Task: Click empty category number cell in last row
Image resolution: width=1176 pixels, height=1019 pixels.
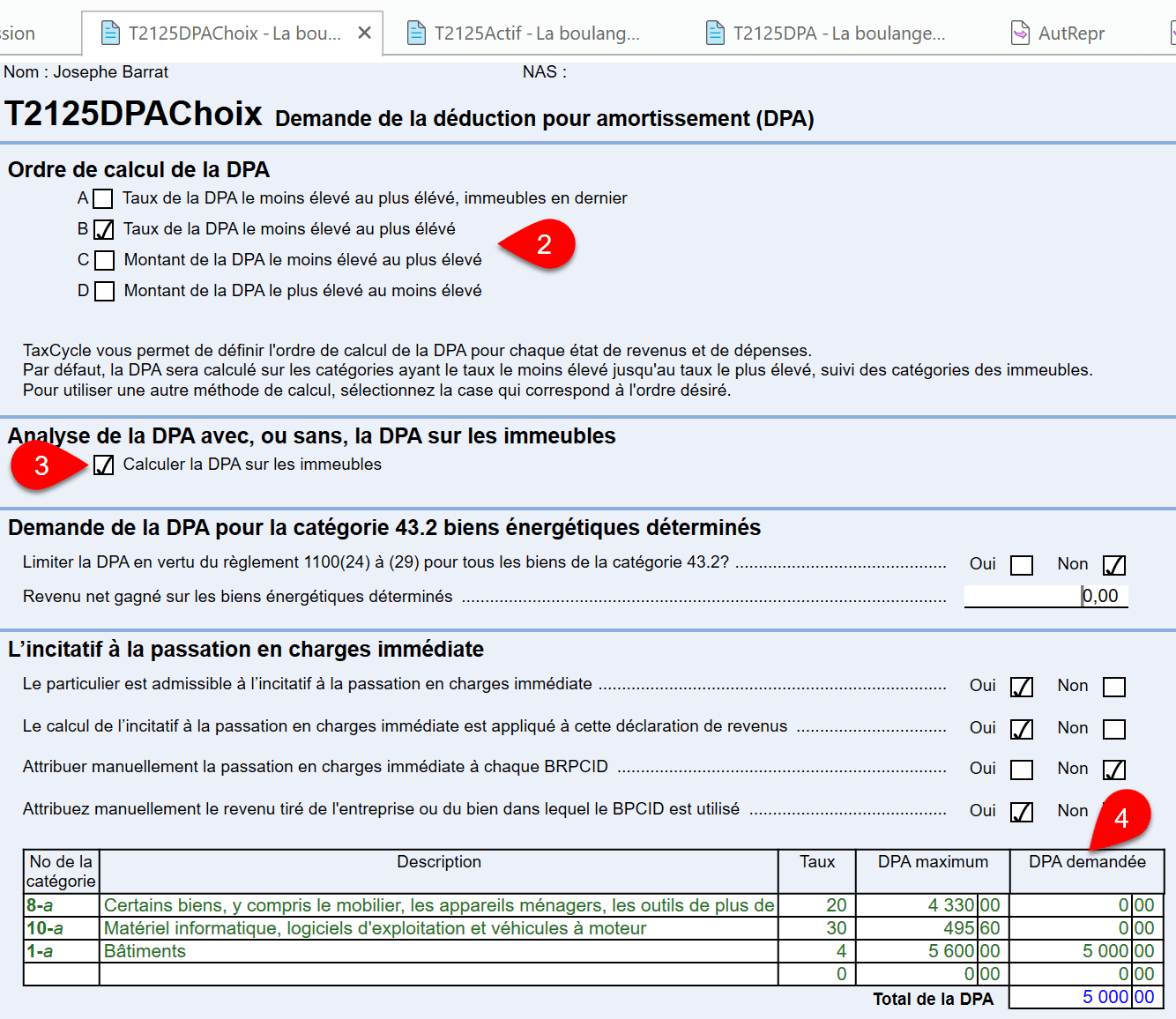Action: (x=61, y=974)
